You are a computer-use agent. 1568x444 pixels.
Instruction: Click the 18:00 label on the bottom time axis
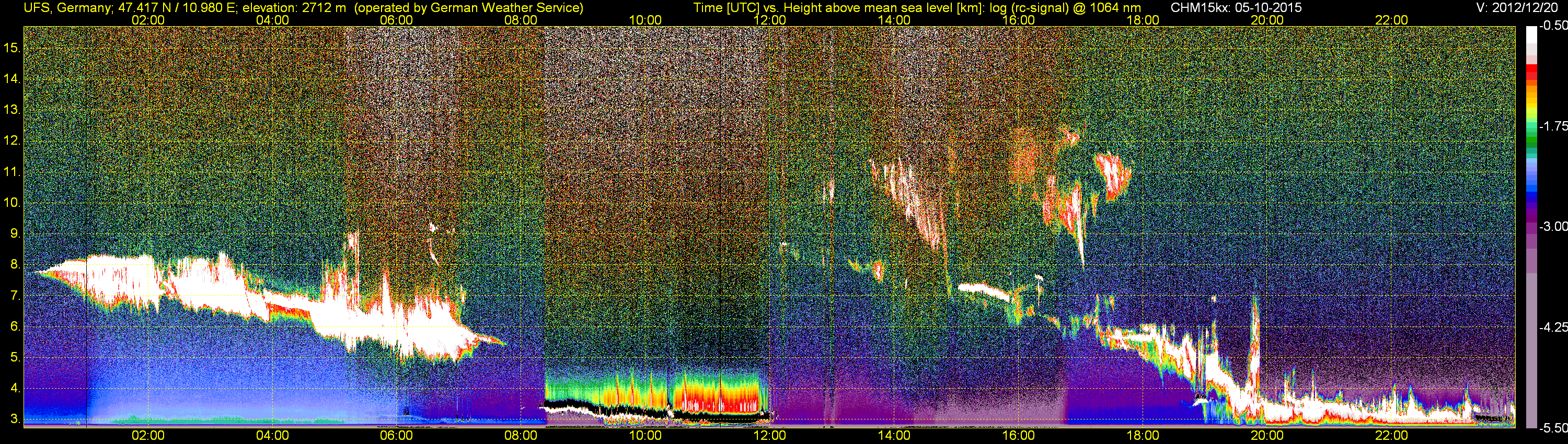click(1143, 436)
